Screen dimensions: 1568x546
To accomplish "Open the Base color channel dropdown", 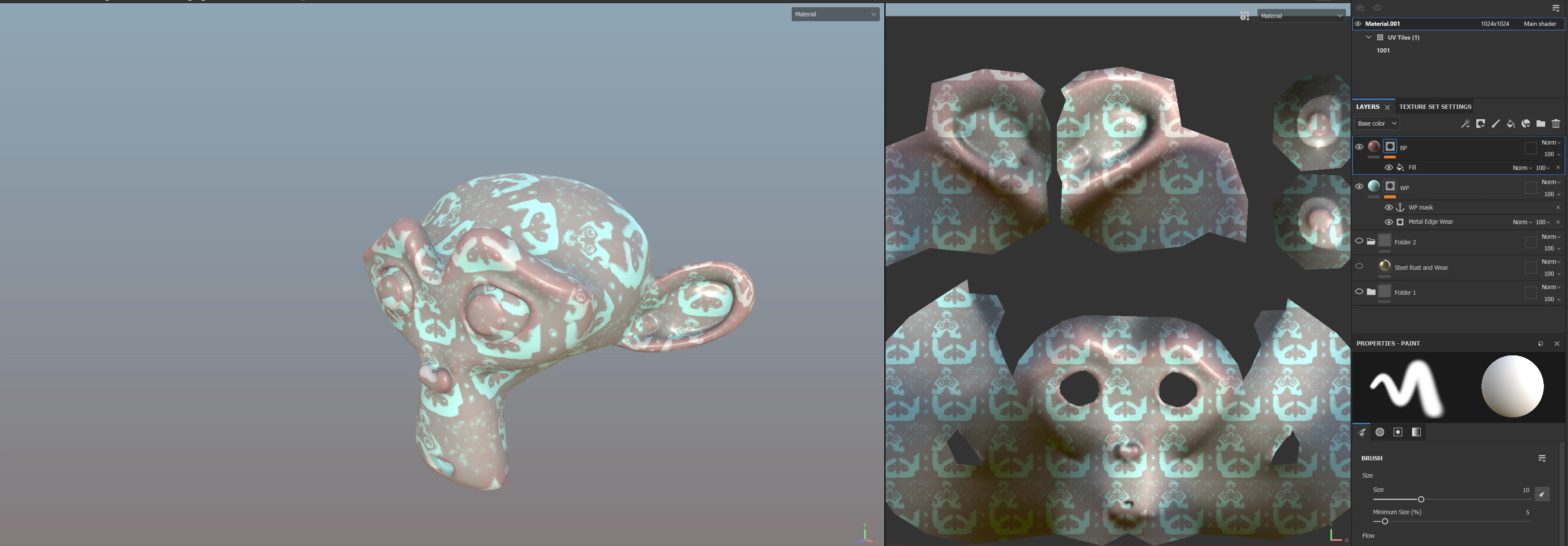I will (x=1377, y=123).
